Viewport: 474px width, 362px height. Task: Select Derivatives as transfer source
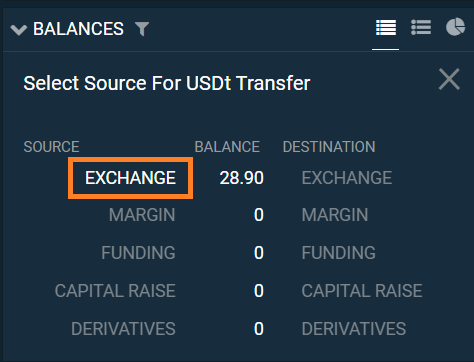[x=123, y=329]
